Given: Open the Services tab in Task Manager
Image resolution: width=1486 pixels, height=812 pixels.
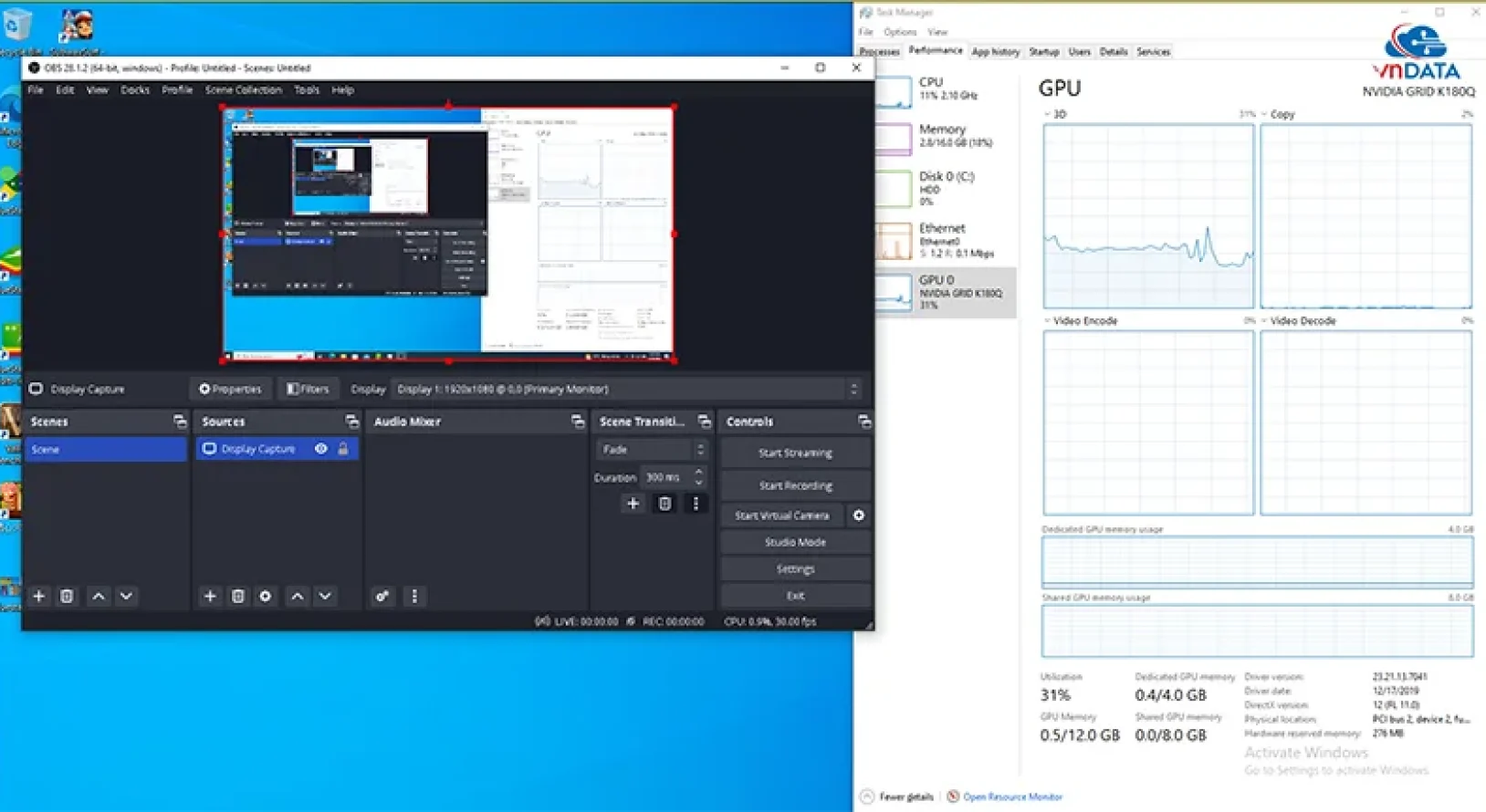Looking at the screenshot, I should [1153, 52].
